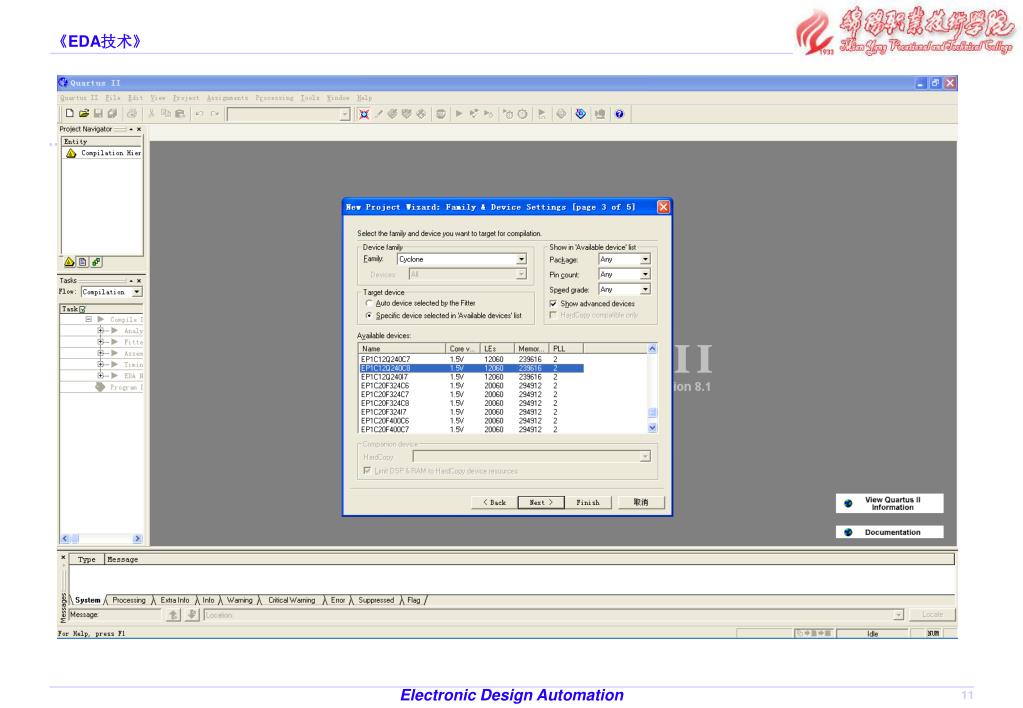Click the Copy toolbar icon
1023x708 pixels.
click(166, 114)
